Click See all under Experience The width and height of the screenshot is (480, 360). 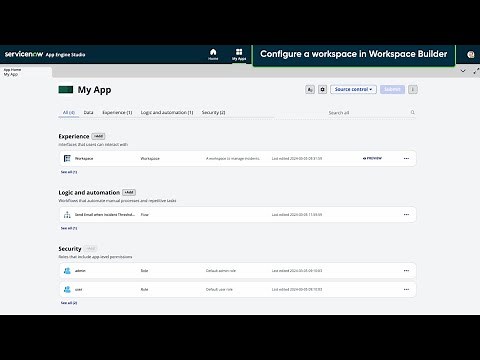[x=69, y=172]
